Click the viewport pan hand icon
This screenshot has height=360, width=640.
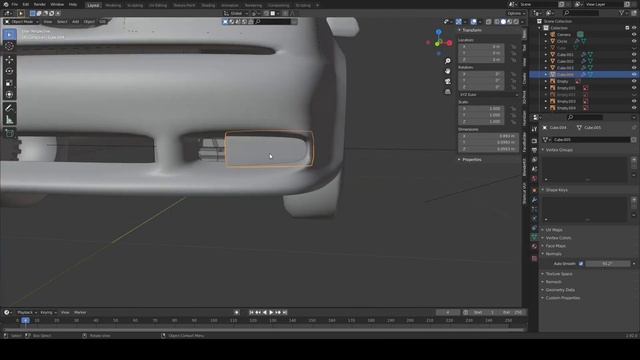pos(448,71)
